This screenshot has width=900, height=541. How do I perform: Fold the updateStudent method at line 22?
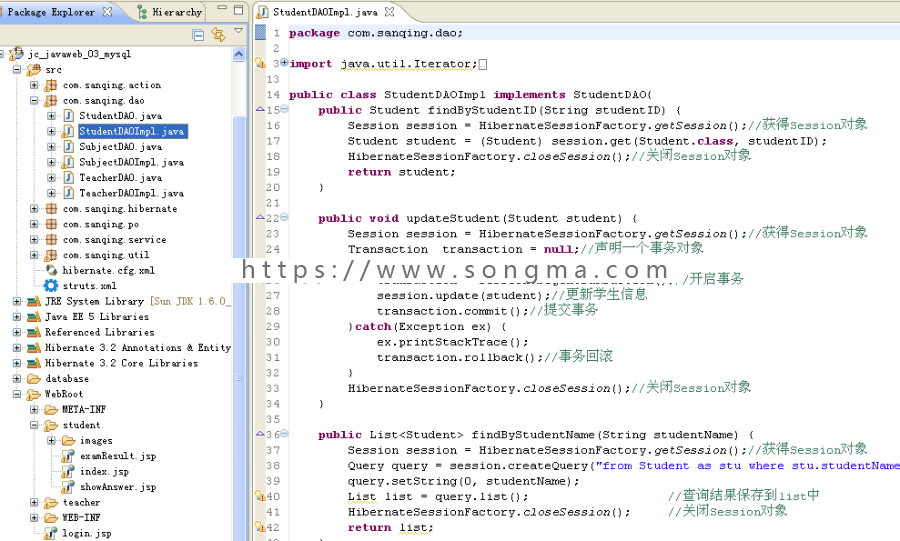tap(284, 217)
